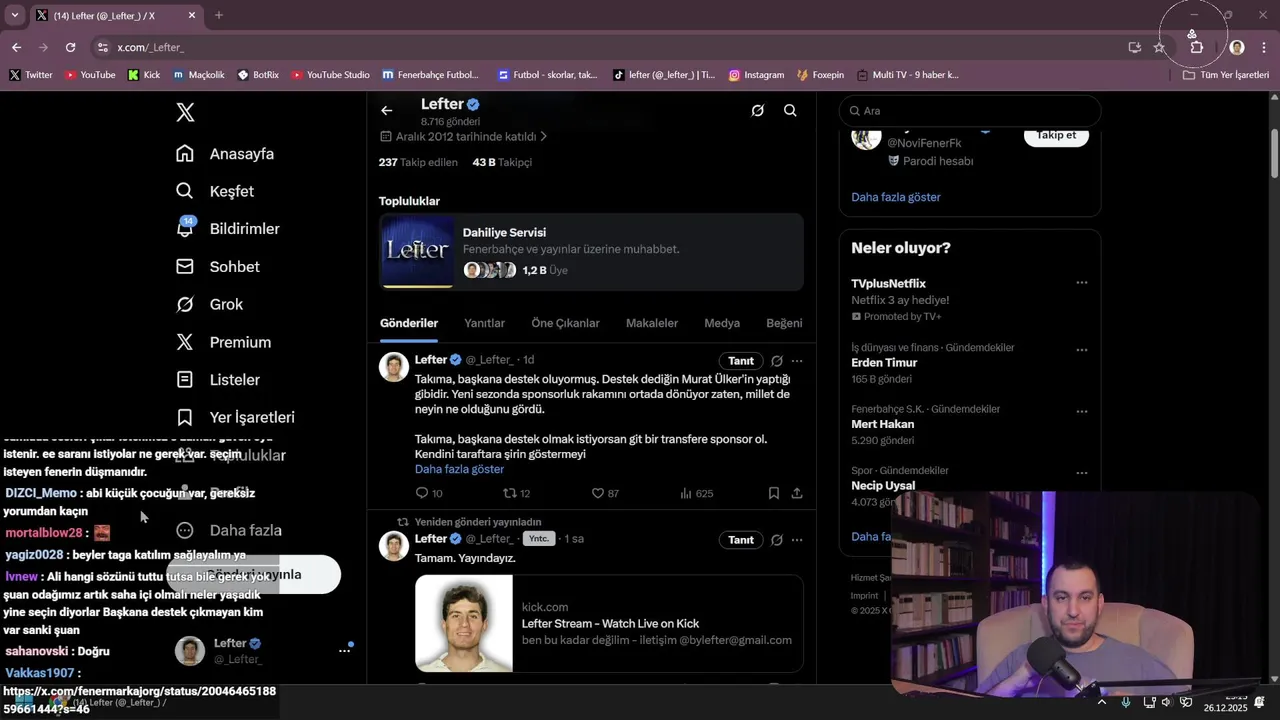The image size is (1280, 720).
Task: Open Tüm Yer İşaretleri folder
Action: pyautogui.click(x=1226, y=75)
